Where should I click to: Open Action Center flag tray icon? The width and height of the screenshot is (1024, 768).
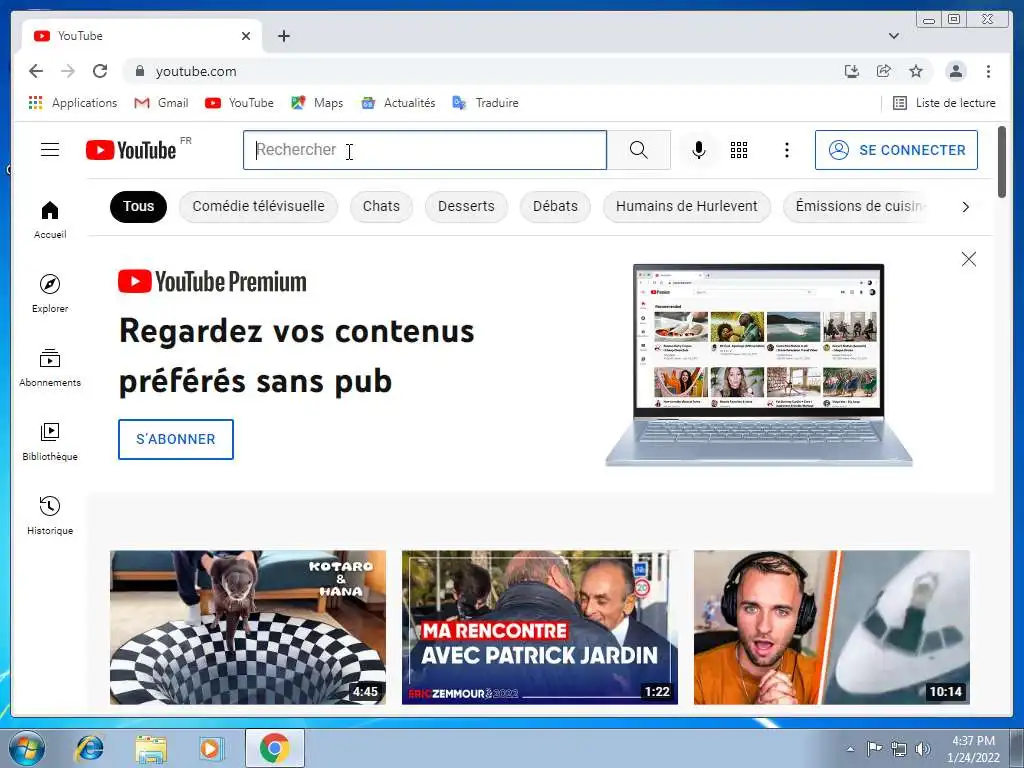click(x=874, y=749)
